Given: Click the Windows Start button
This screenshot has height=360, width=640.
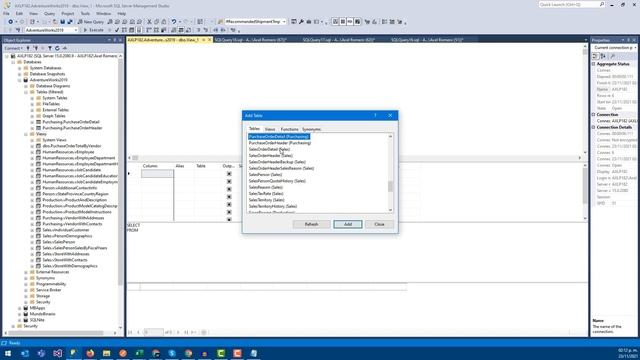Looking at the screenshot, I should click(x=8, y=353).
